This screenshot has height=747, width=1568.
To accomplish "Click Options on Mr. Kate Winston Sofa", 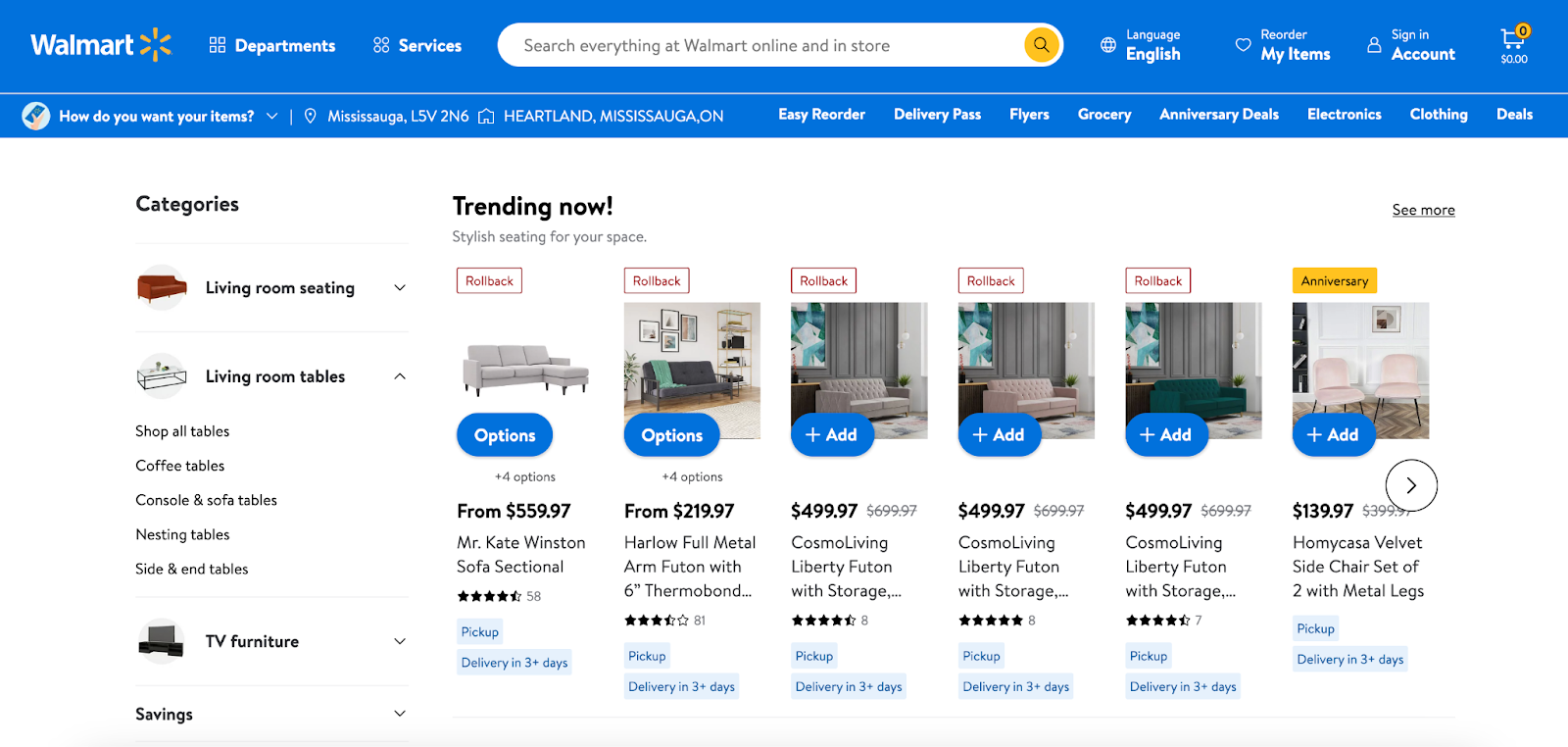I will [505, 435].
